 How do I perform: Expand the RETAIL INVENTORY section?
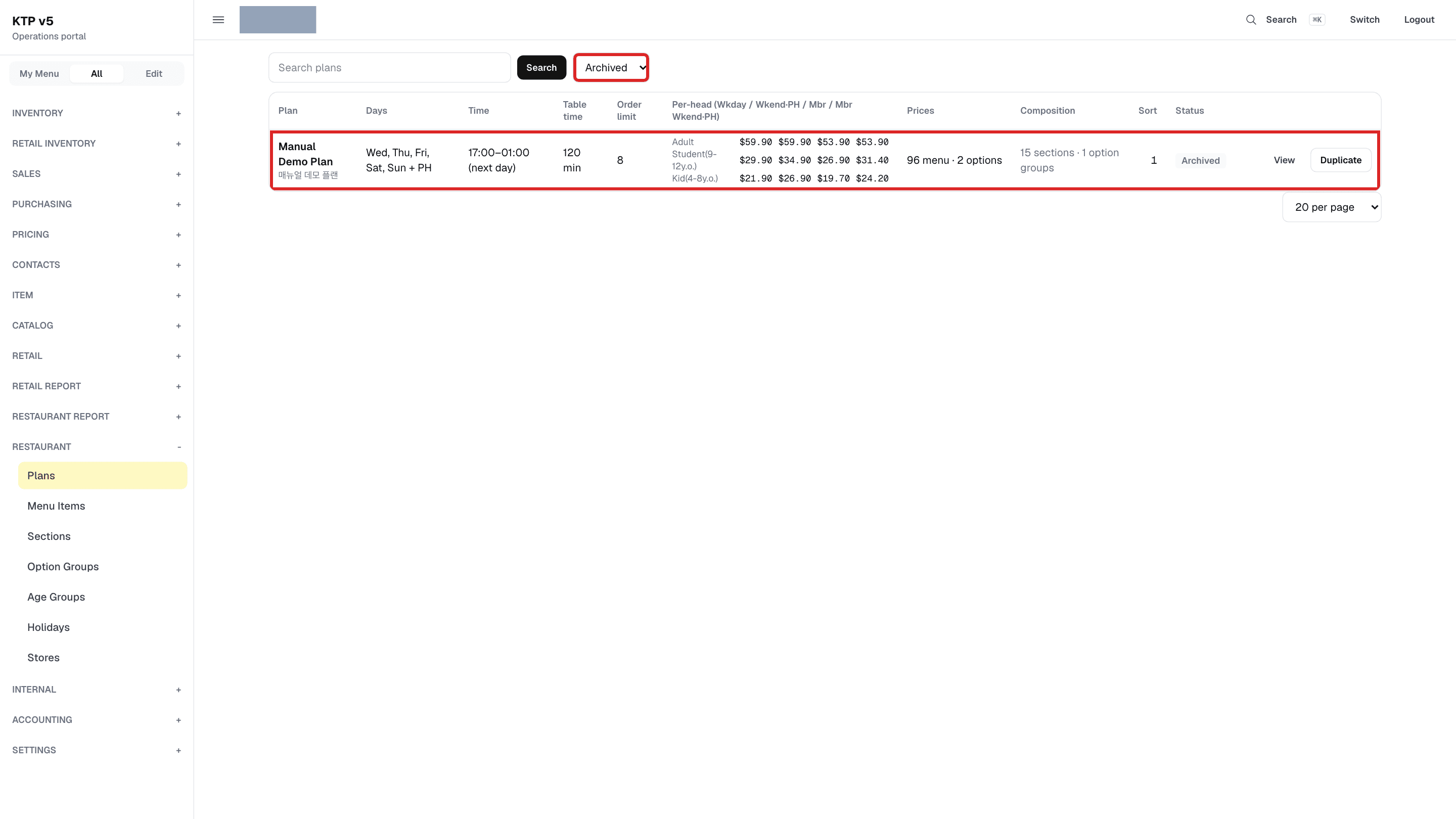97,144
